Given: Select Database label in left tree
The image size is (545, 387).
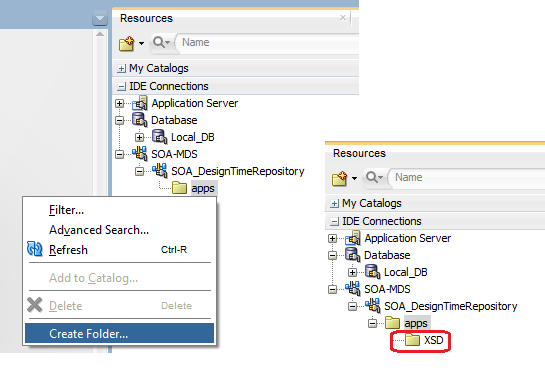Looking at the screenshot, I should point(174,120).
